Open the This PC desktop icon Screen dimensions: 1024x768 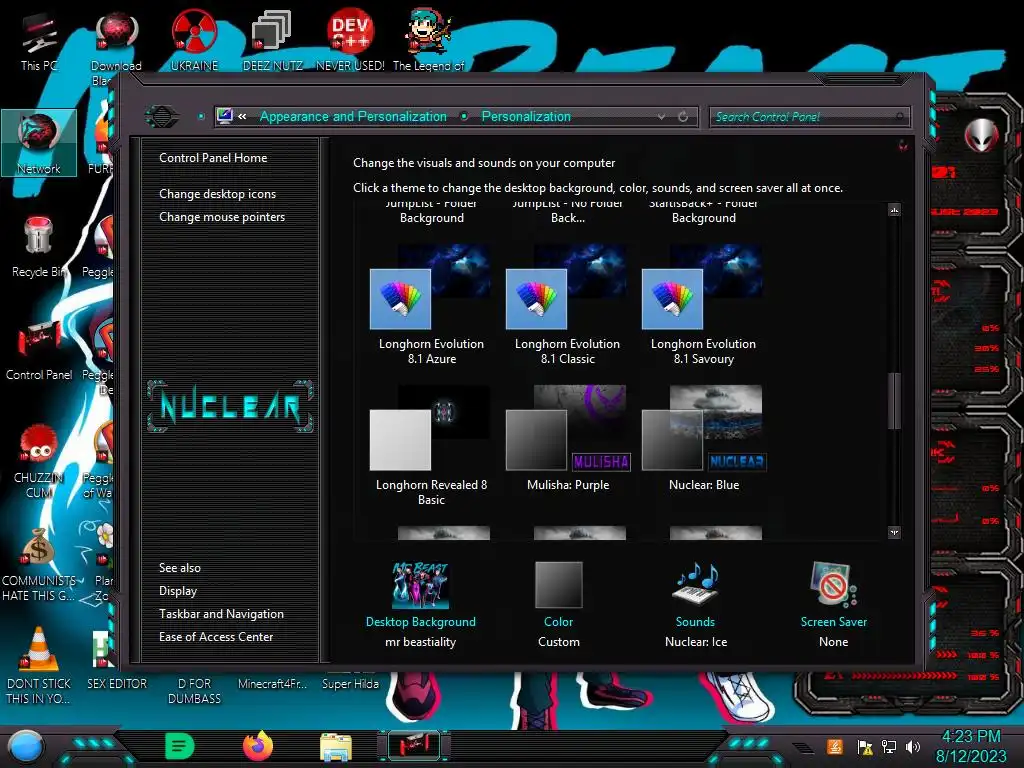(x=39, y=42)
